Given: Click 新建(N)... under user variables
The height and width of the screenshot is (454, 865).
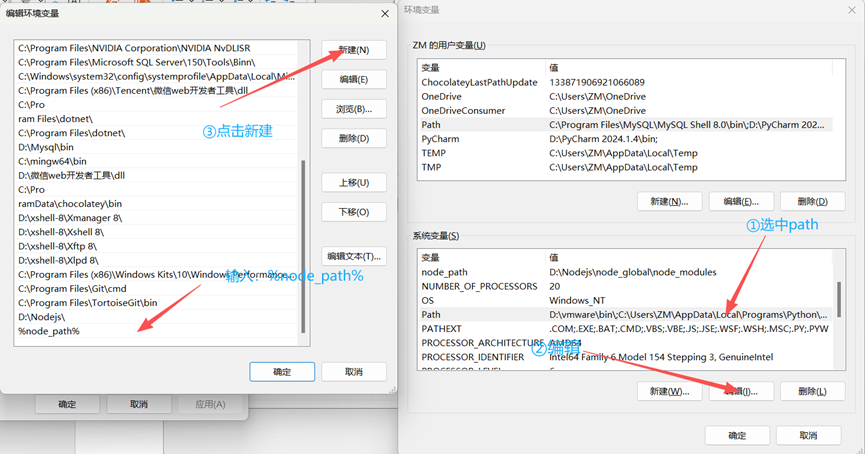Looking at the screenshot, I should pyautogui.click(x=669, y=201).
